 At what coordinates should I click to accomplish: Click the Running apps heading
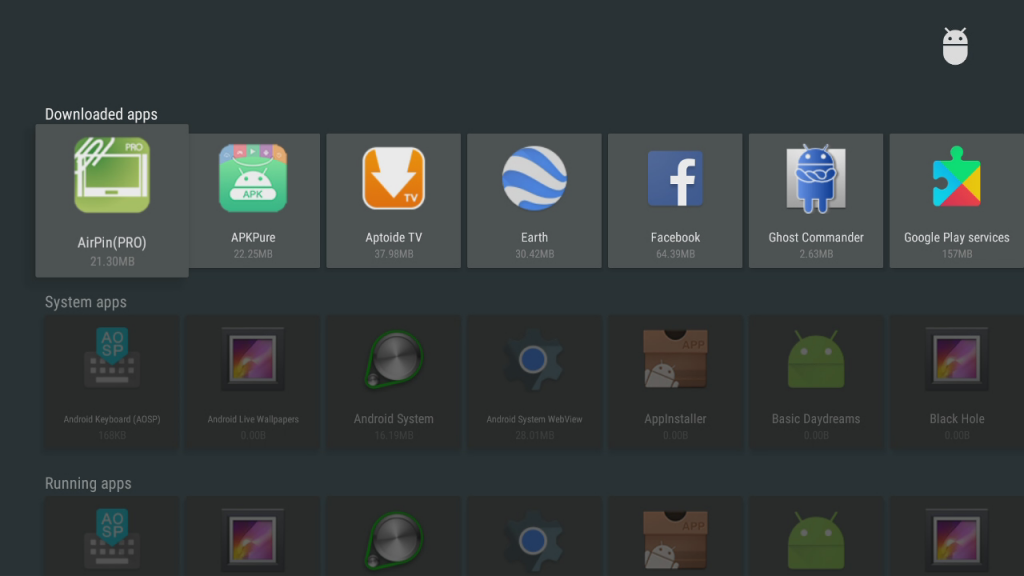point(88,483)
